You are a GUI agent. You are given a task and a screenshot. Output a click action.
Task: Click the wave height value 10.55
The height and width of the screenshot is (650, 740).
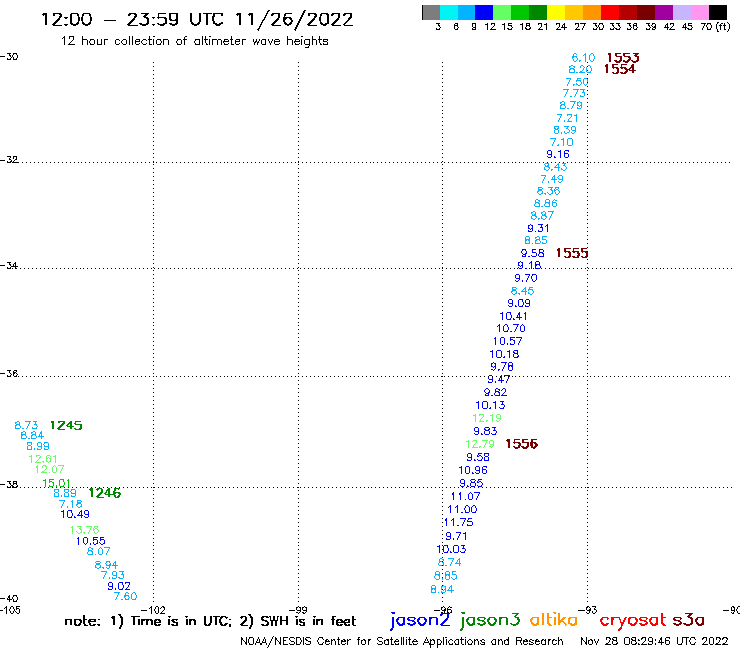91,541
